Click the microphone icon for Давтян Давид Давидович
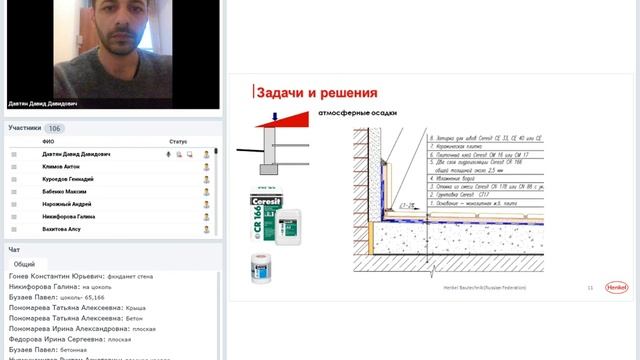Viewport: 640px width, 360px height. point(168,154)
